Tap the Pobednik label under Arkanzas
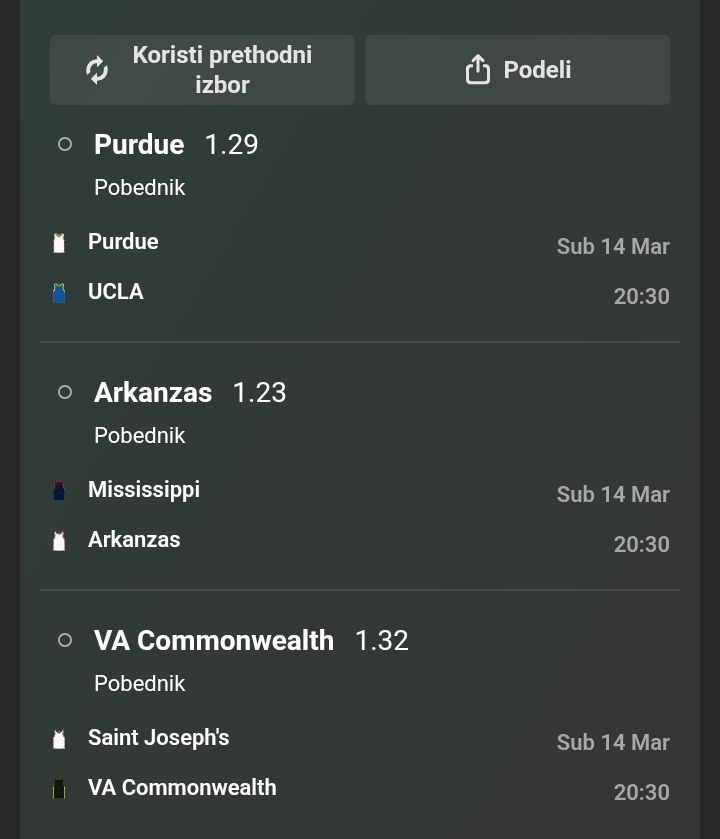 tap(140, 436)
